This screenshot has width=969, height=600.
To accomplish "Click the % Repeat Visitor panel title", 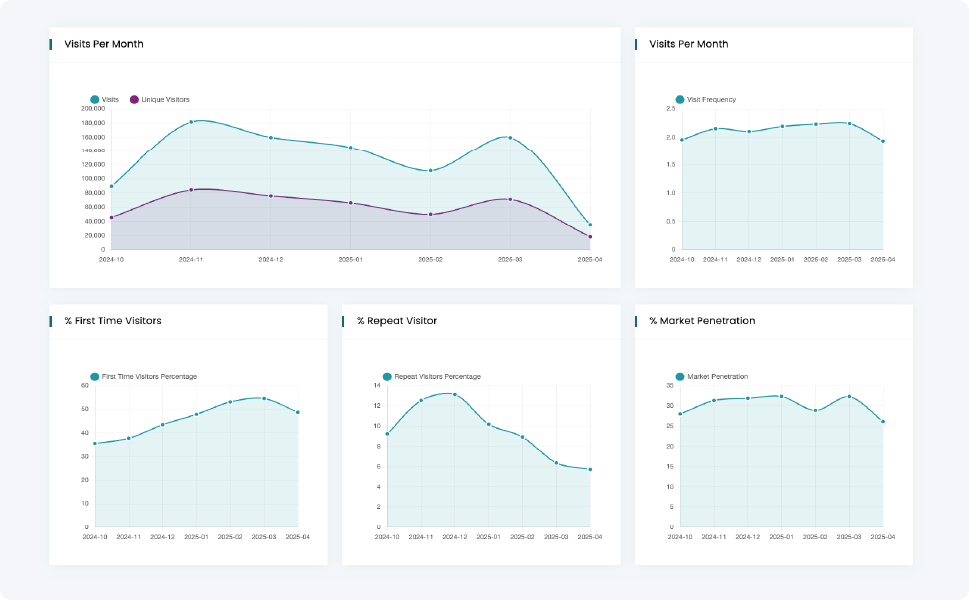I will pos(397,321).
